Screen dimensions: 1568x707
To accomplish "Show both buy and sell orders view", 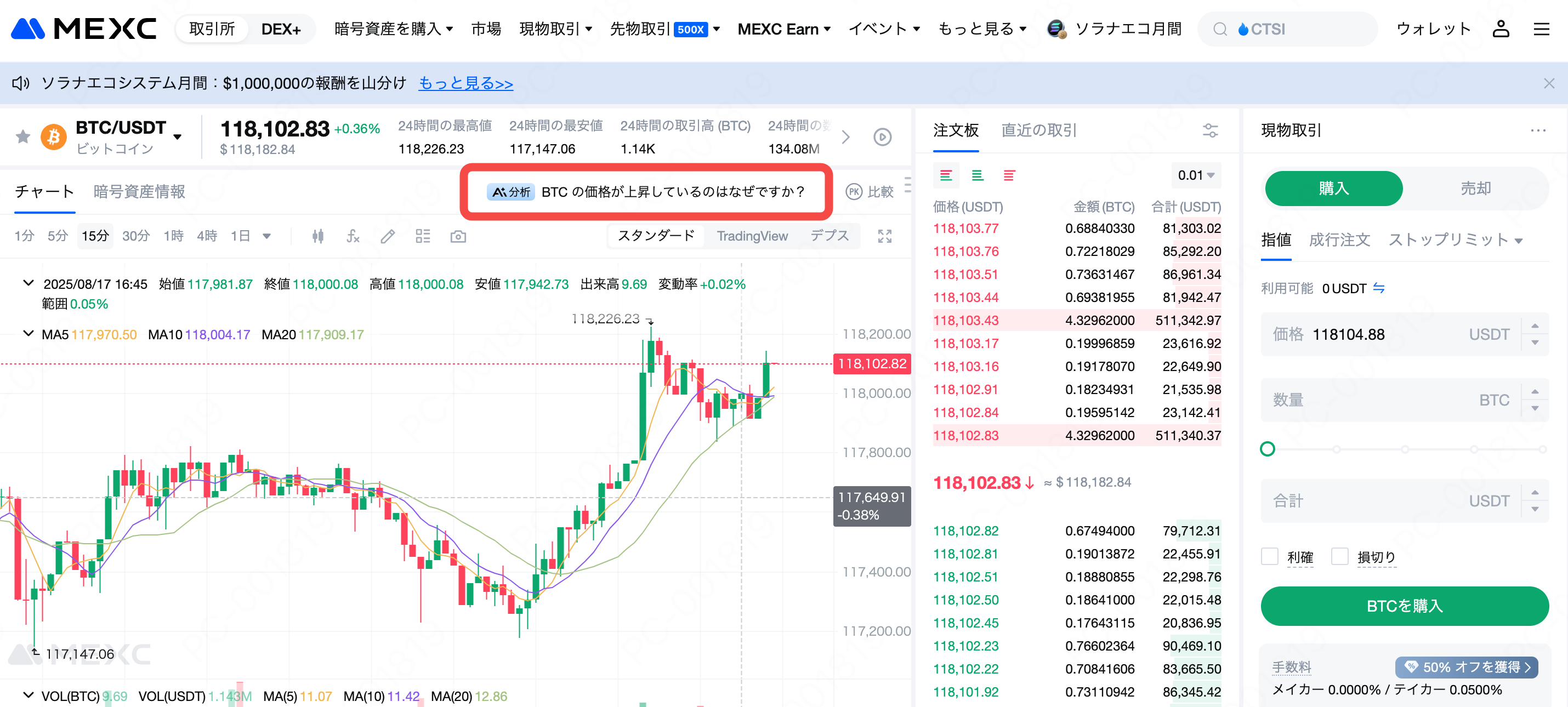I will (x=946, y=175).
